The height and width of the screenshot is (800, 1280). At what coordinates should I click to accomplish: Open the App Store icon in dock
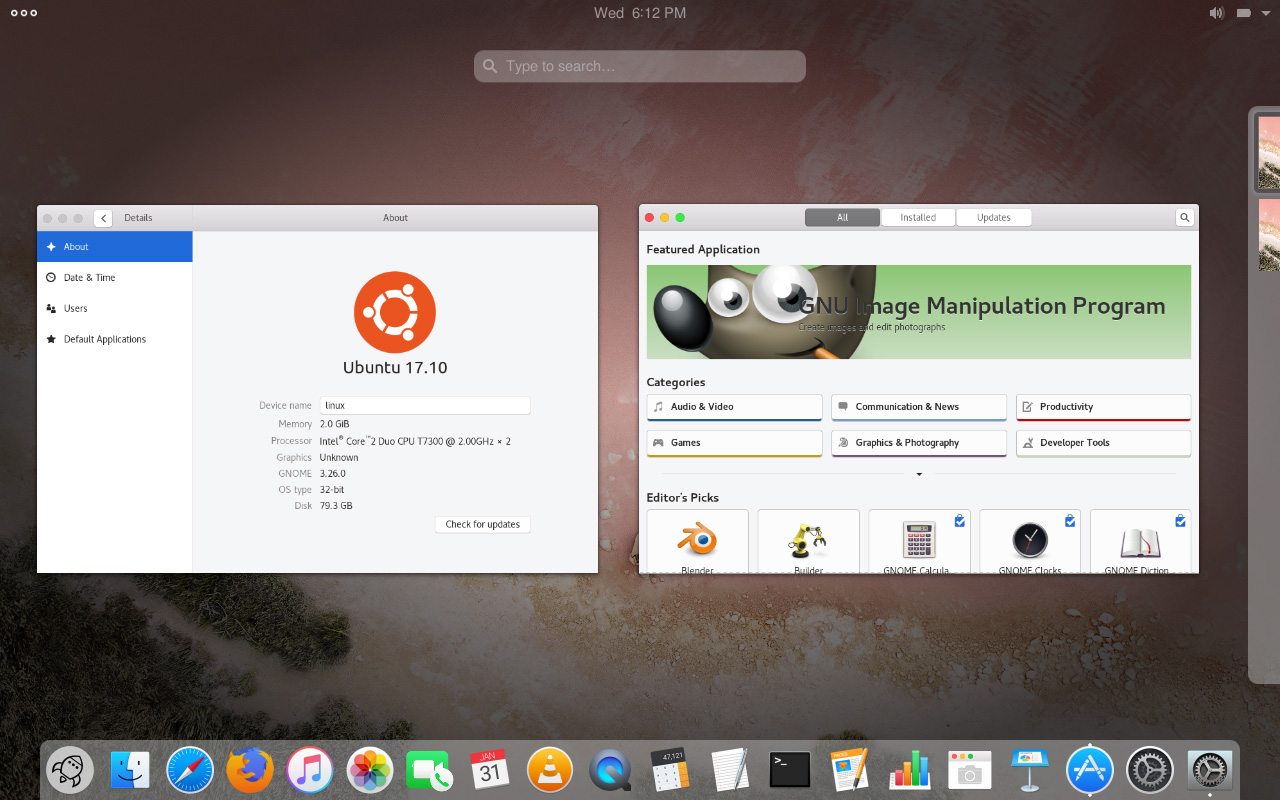[x=1090, y=771]
